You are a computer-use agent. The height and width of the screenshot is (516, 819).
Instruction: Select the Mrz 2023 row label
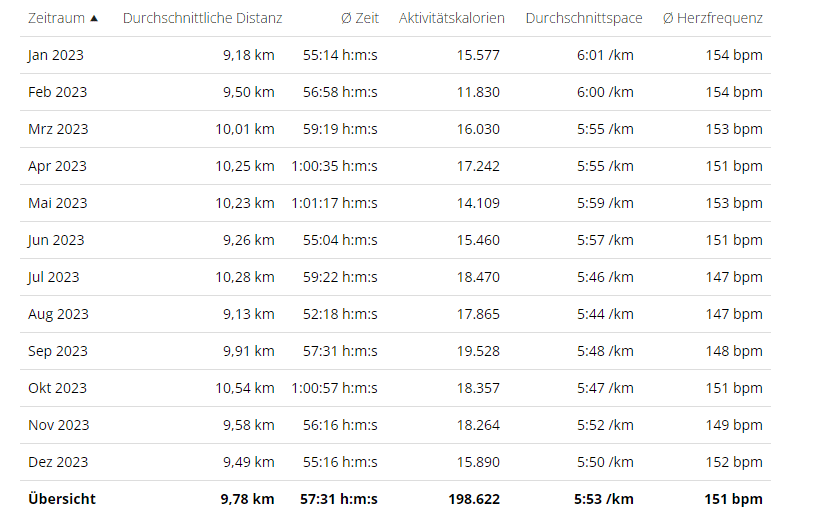click(58, 129)
